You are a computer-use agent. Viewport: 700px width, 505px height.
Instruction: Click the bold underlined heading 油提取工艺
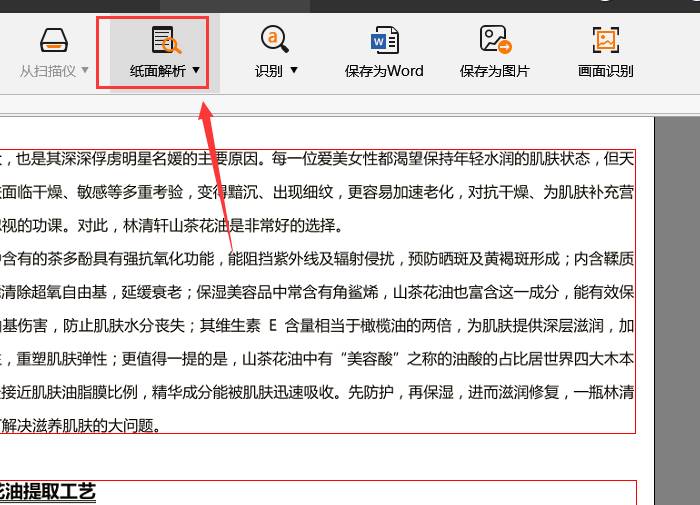[x=48, y=492]
